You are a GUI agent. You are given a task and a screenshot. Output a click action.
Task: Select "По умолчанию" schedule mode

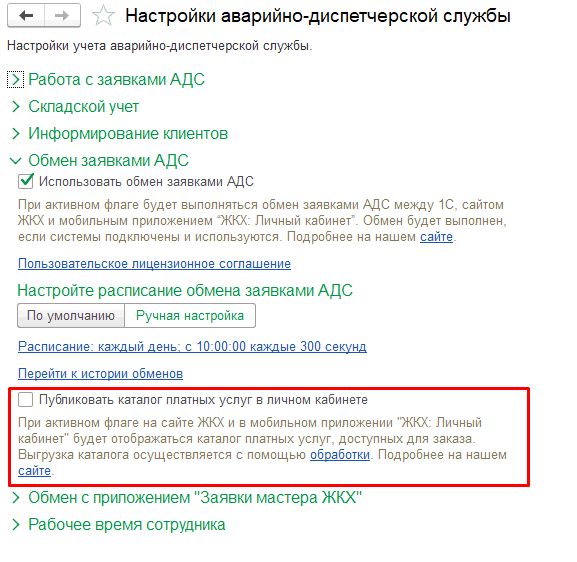pyautogui.click(x=71, y=316)
